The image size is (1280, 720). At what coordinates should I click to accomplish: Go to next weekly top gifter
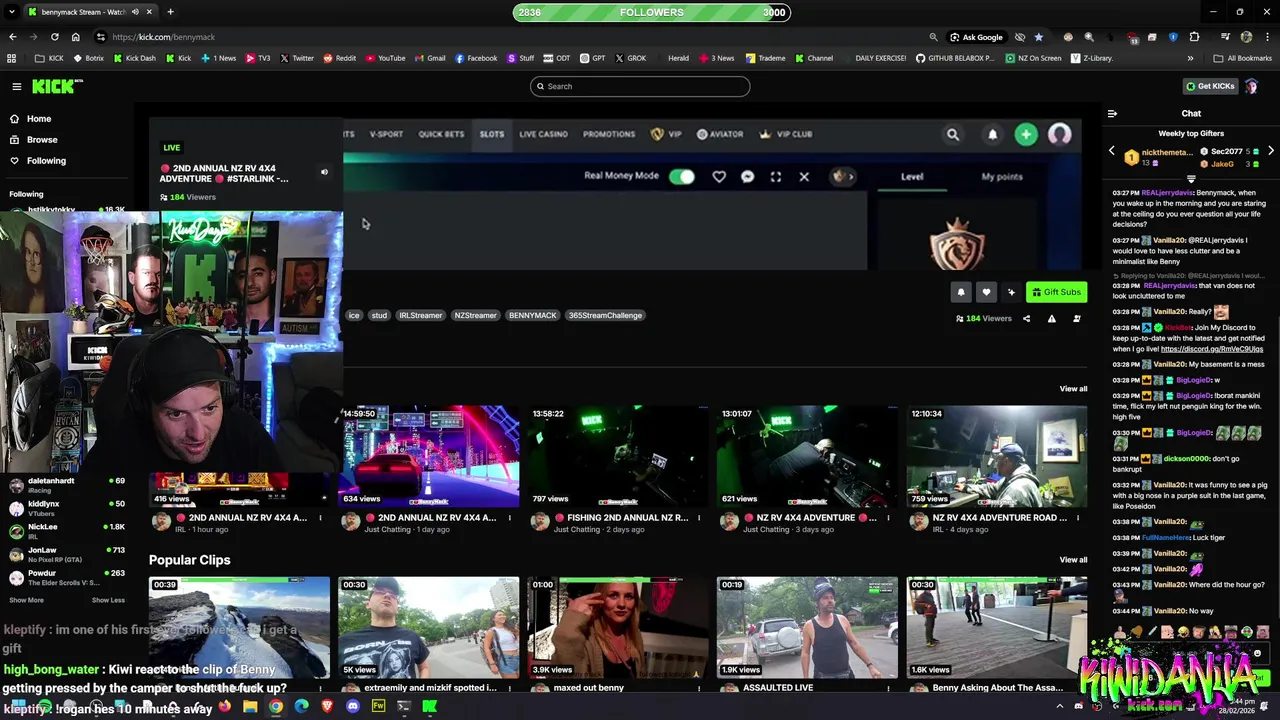(x=1270, y=151)
